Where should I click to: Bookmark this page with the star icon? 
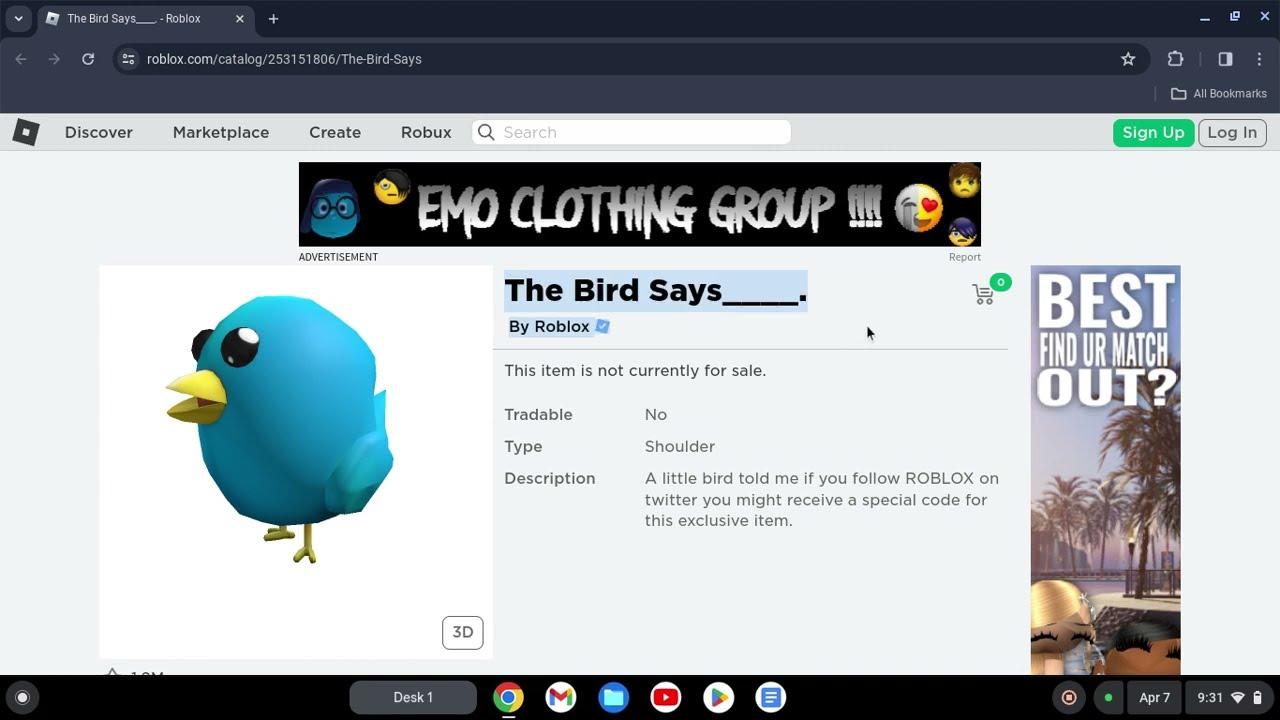(1128, 59)
